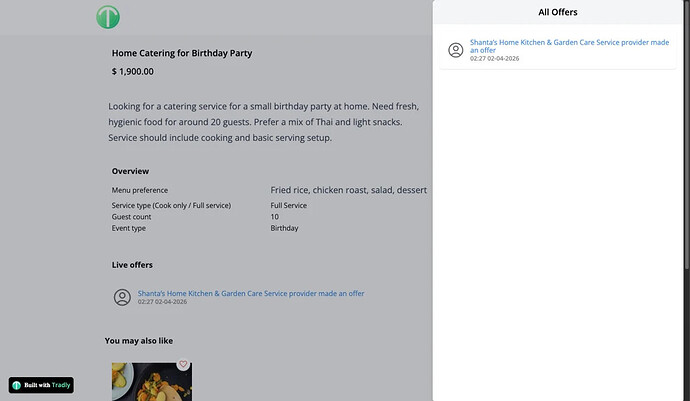This screenshot has height=401, width=690.
Task: Click the Home Catering for Birthday Party title
Action: point(181,52)
